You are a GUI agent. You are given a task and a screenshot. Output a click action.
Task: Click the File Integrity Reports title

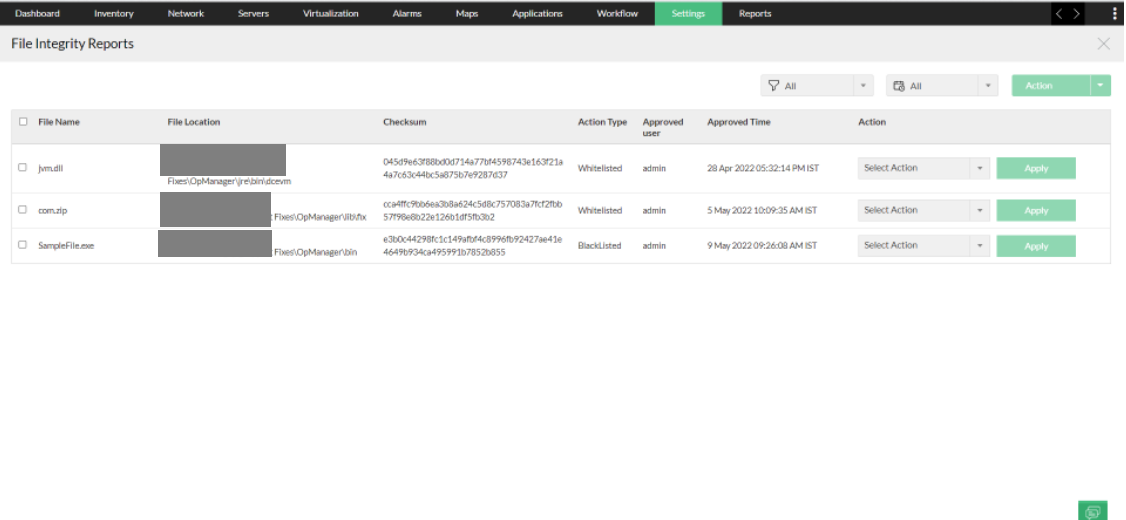pos(73,44)
